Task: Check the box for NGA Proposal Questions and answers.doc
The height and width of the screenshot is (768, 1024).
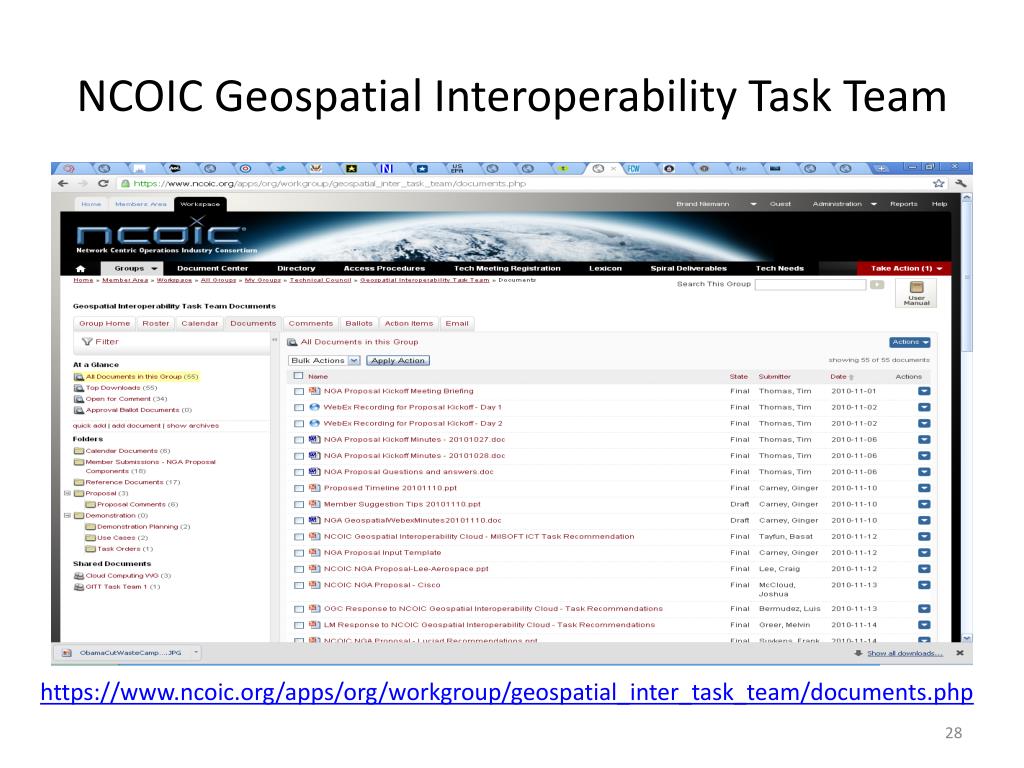Action: [x=298, y=472]
